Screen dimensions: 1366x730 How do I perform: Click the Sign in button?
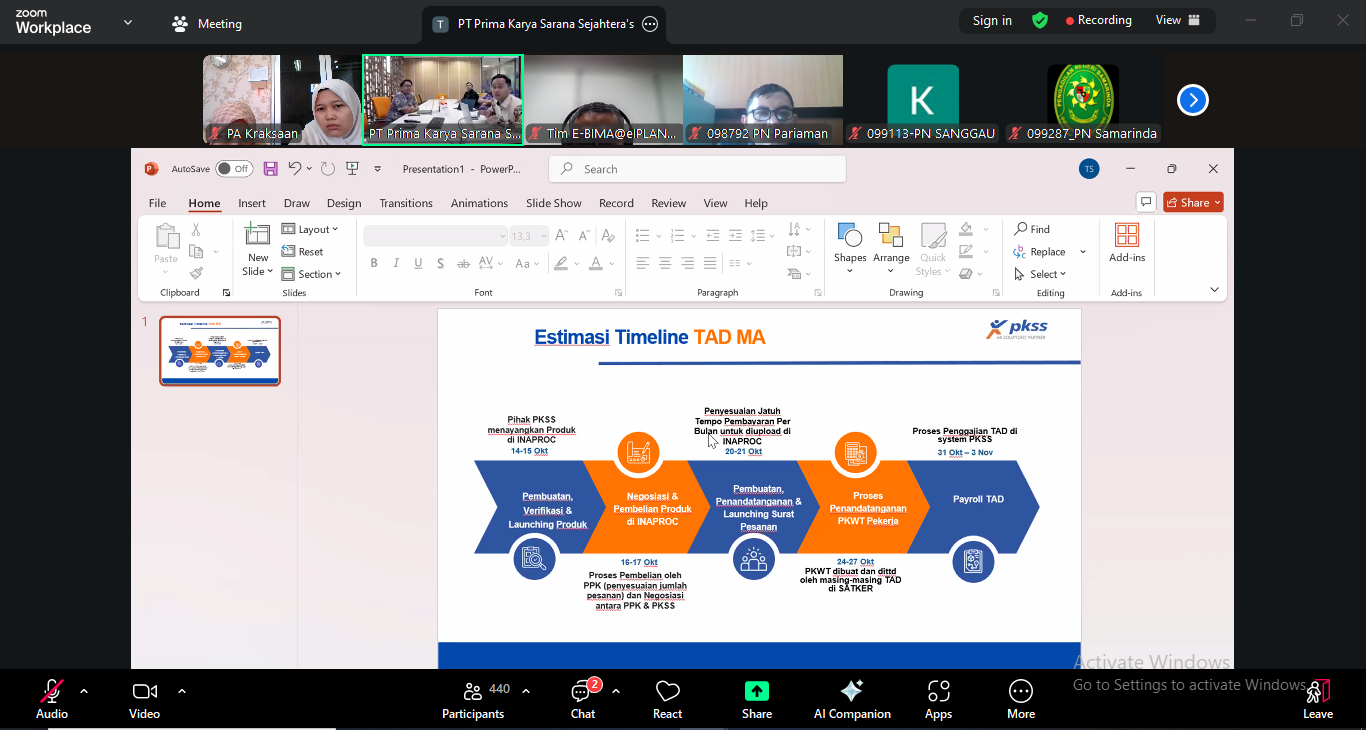click(x=992, y=21)
